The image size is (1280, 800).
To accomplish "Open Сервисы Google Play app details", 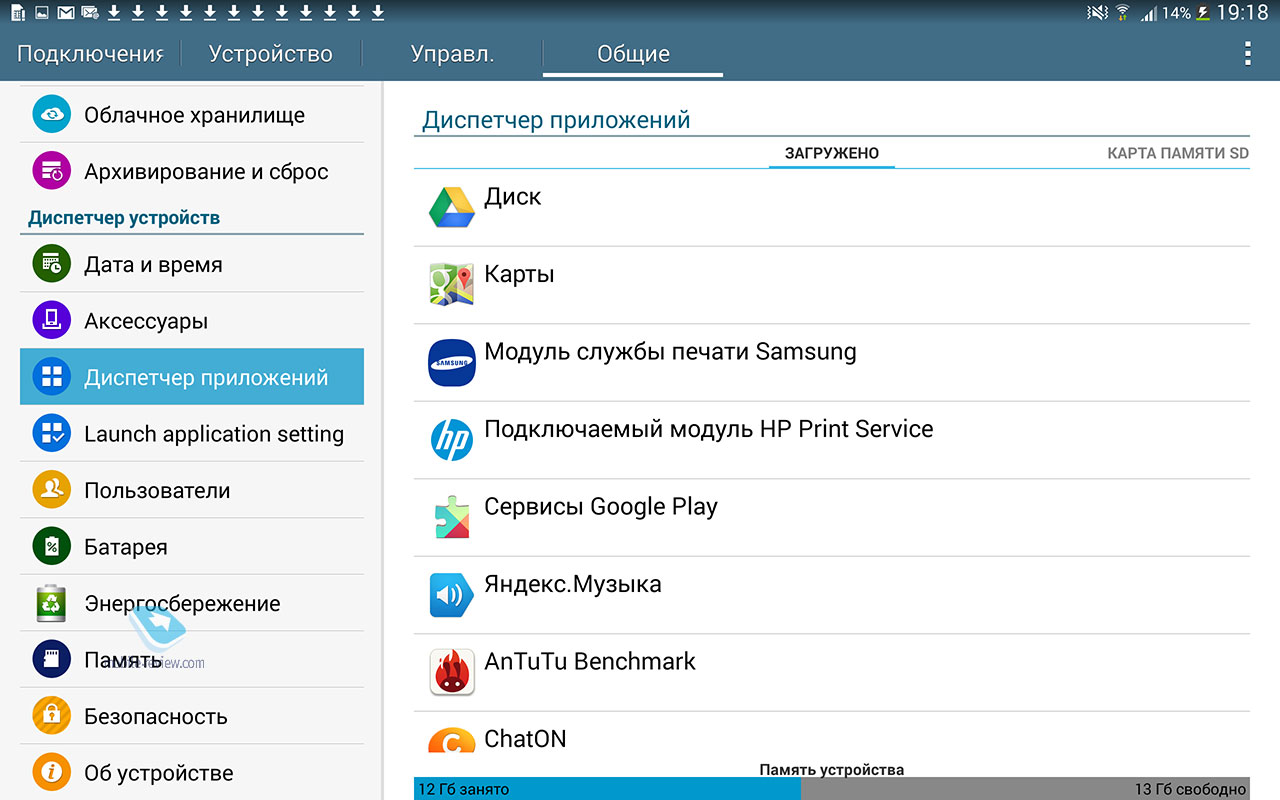I will click(832, 517).
